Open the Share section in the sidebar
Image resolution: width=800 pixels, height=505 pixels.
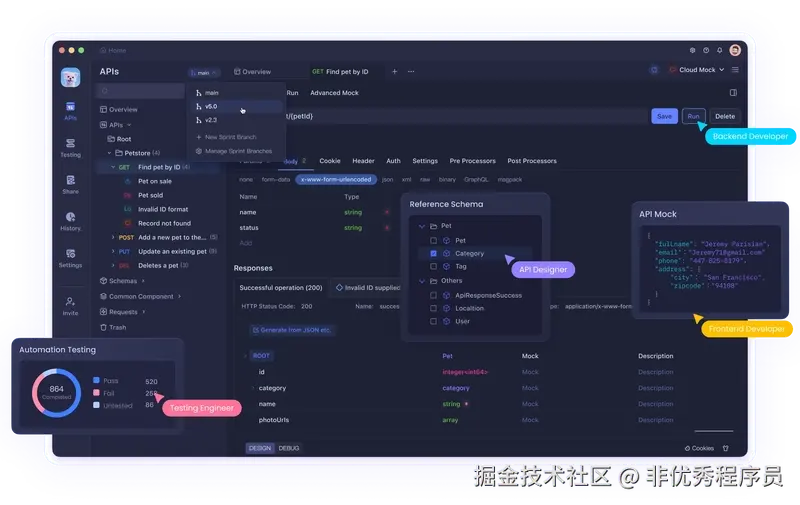pyautogui.click(x=70, y=184)
